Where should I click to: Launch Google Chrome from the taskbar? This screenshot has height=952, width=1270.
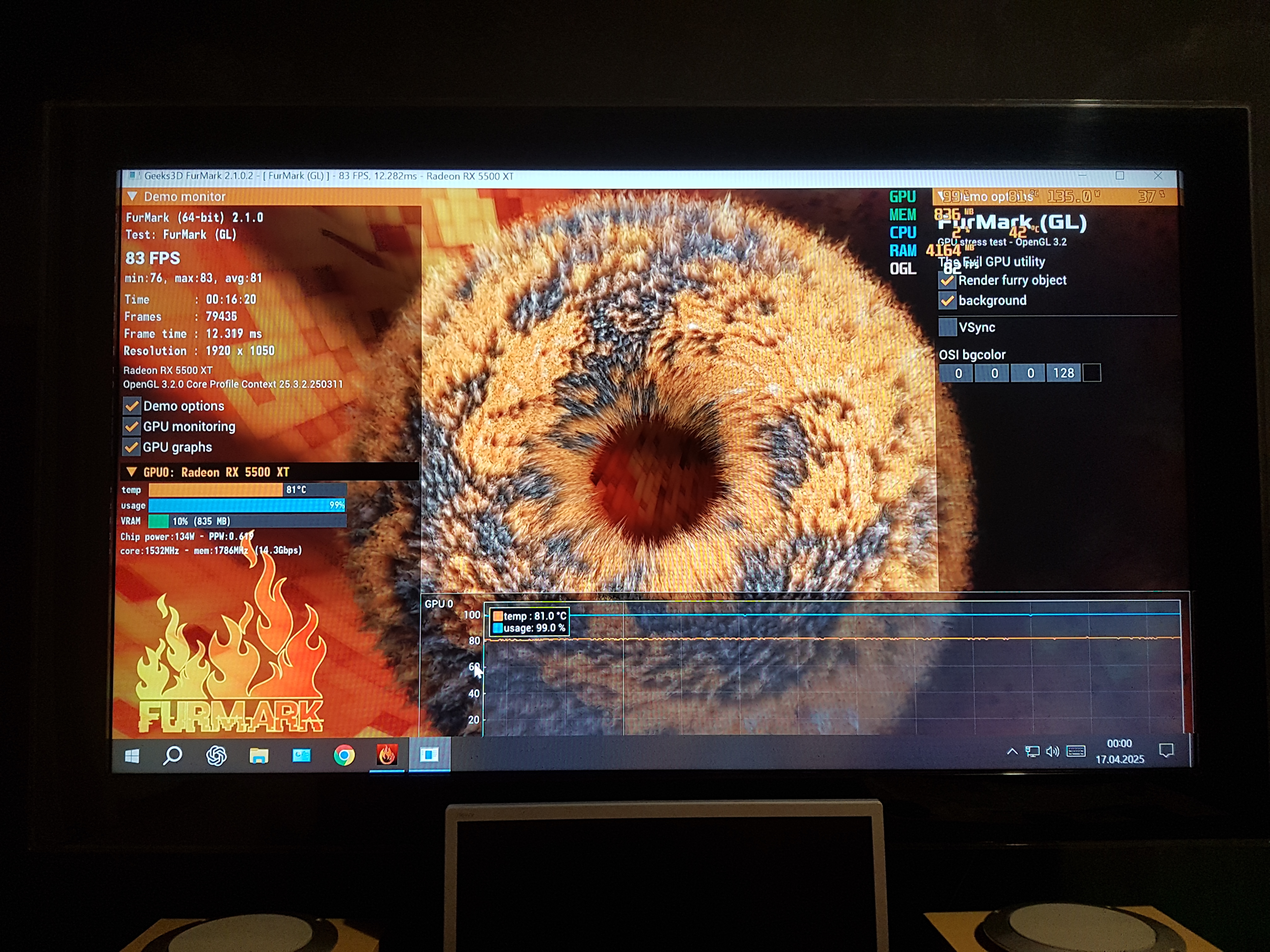pos(344,755)
